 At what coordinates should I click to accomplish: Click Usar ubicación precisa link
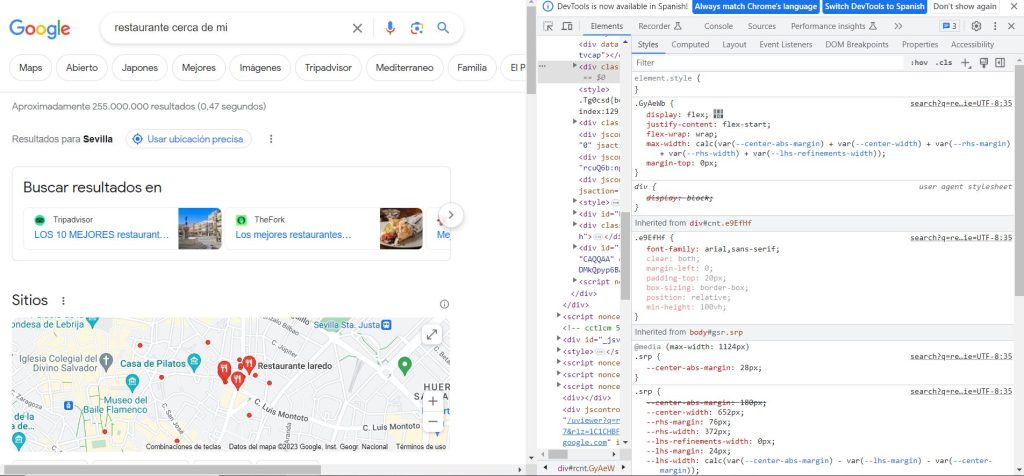189,139
